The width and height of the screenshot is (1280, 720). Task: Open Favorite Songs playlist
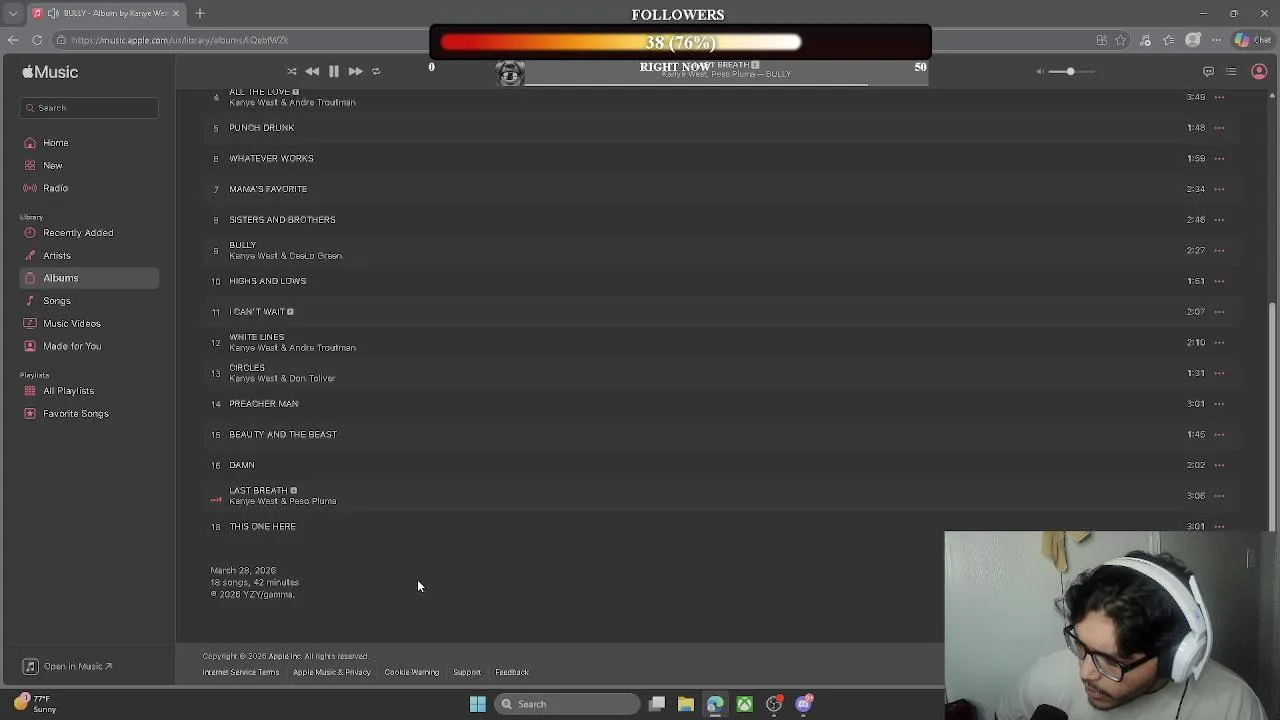76,414
